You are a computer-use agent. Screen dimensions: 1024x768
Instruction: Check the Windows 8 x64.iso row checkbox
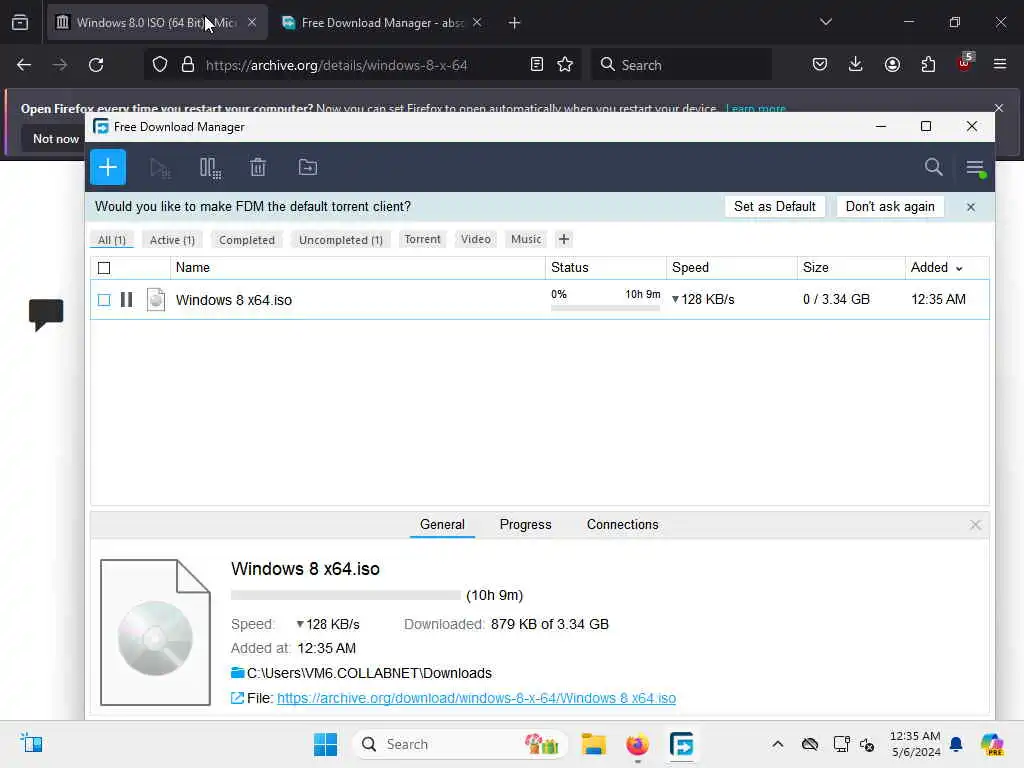(104, 300)
